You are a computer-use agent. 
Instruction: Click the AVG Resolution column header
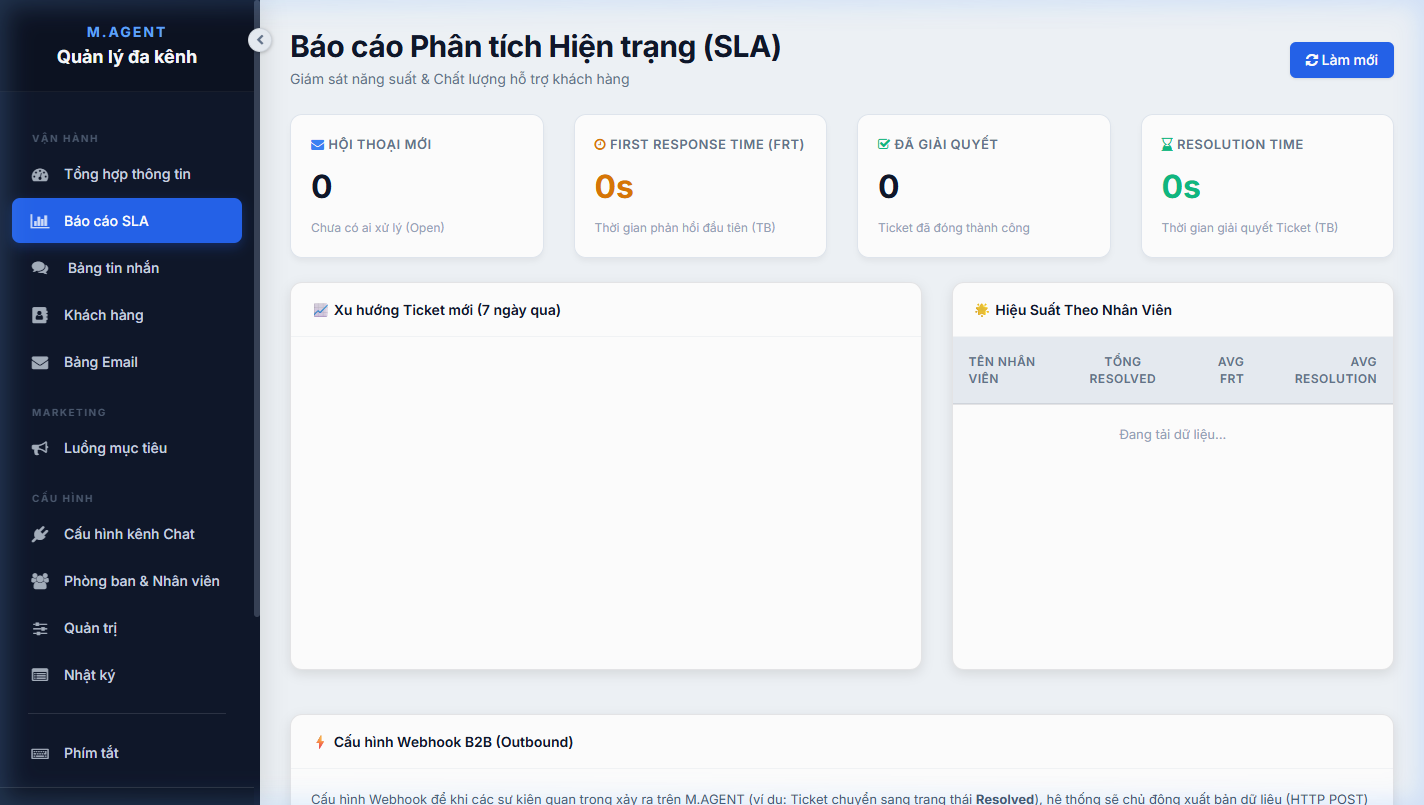[x=1336, y=370]
